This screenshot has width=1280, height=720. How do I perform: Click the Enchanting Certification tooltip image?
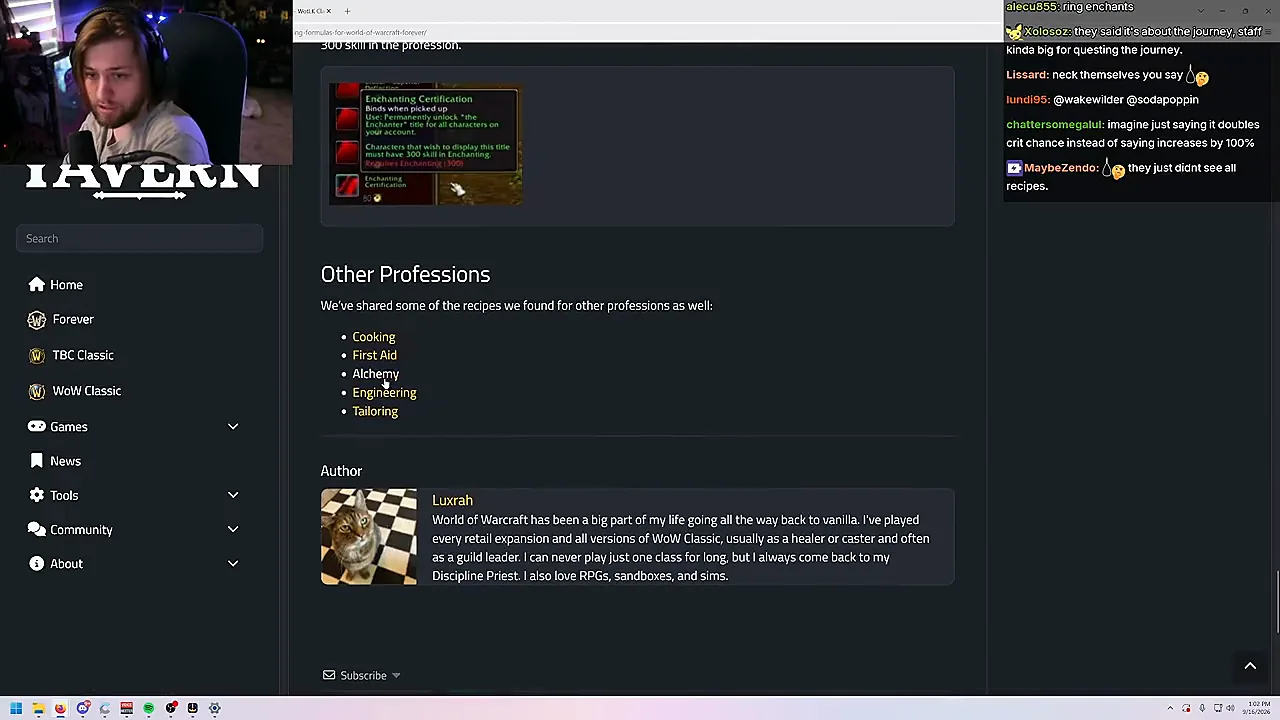click(x=426, y=145)
